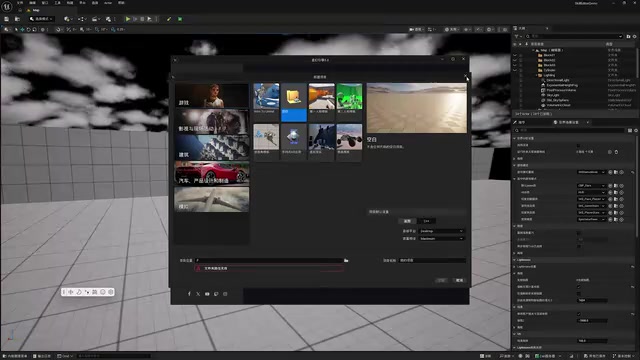640x360 pixels.
Task: Toggle rotation snap in viewport toolbar
Action: click(97, 30)
